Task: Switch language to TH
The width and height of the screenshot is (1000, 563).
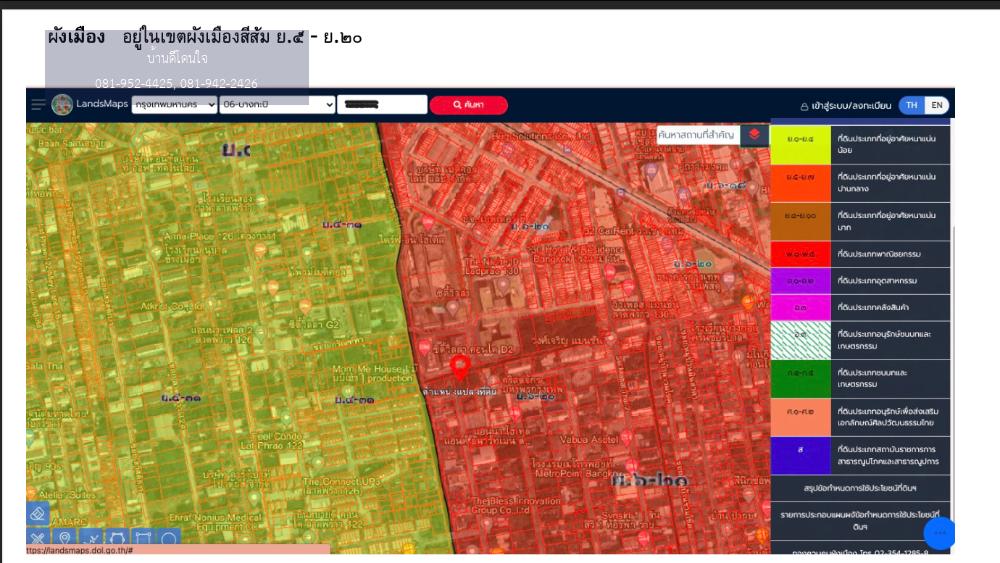Action: coord(912,105)
